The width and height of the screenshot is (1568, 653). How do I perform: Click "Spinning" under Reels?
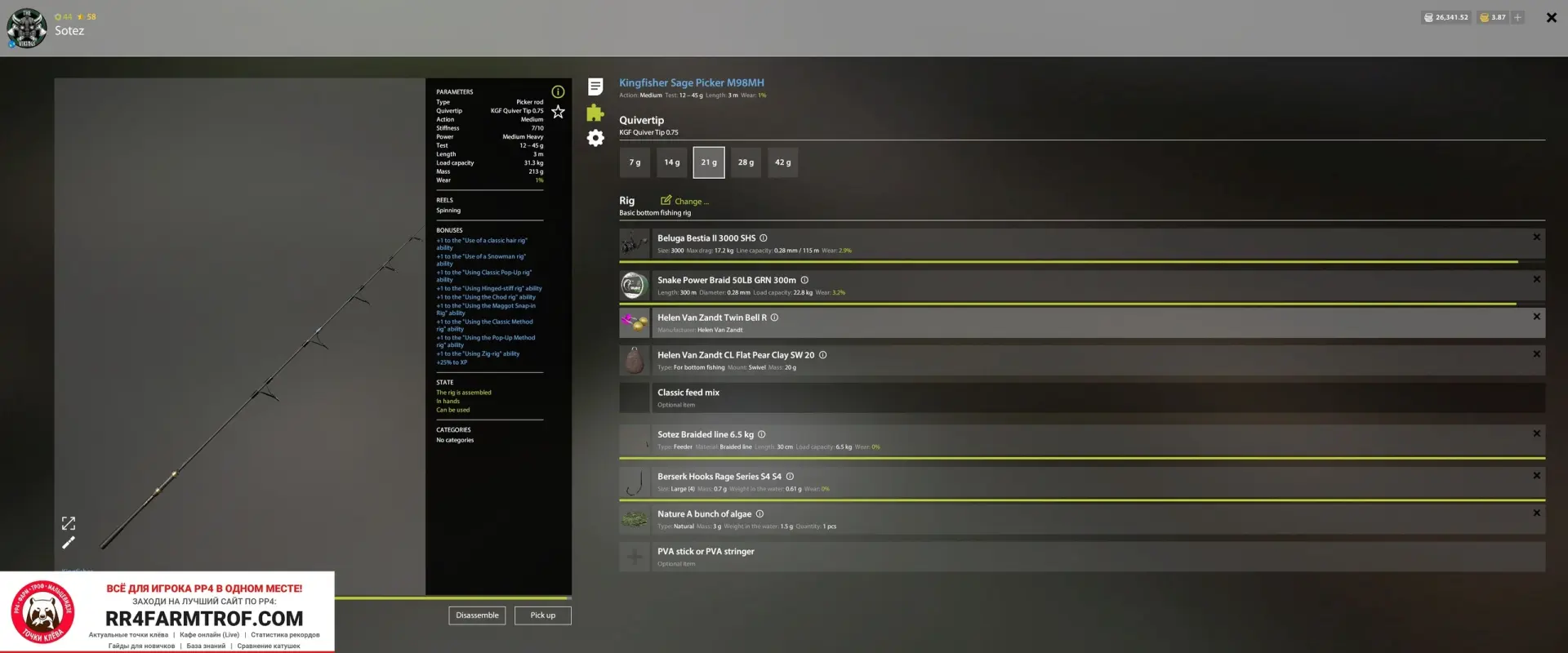448,211
